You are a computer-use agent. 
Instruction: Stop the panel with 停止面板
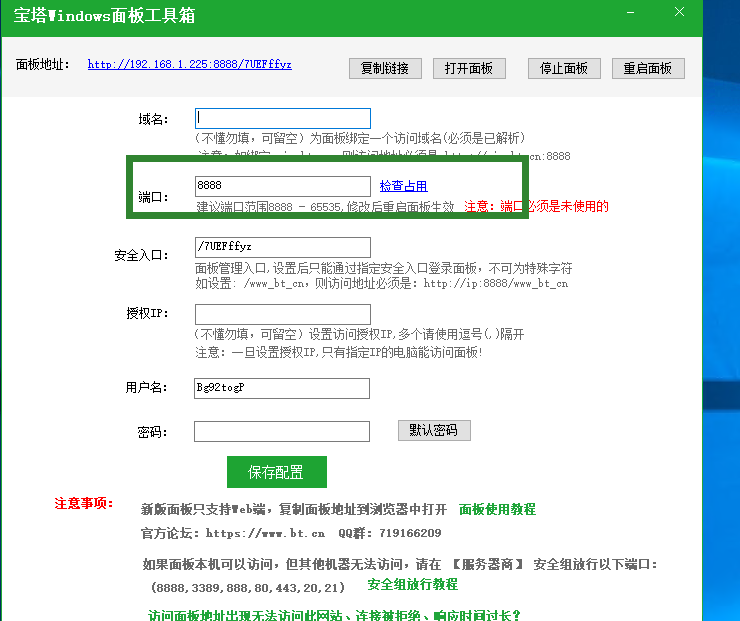[564, 68]
